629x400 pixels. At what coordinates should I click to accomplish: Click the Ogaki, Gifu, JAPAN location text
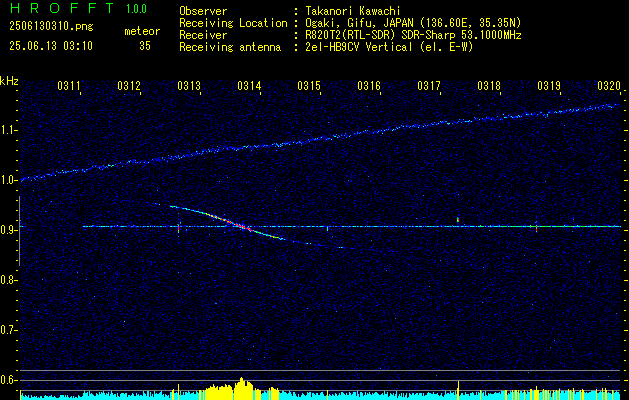click(x=413, y=23)
